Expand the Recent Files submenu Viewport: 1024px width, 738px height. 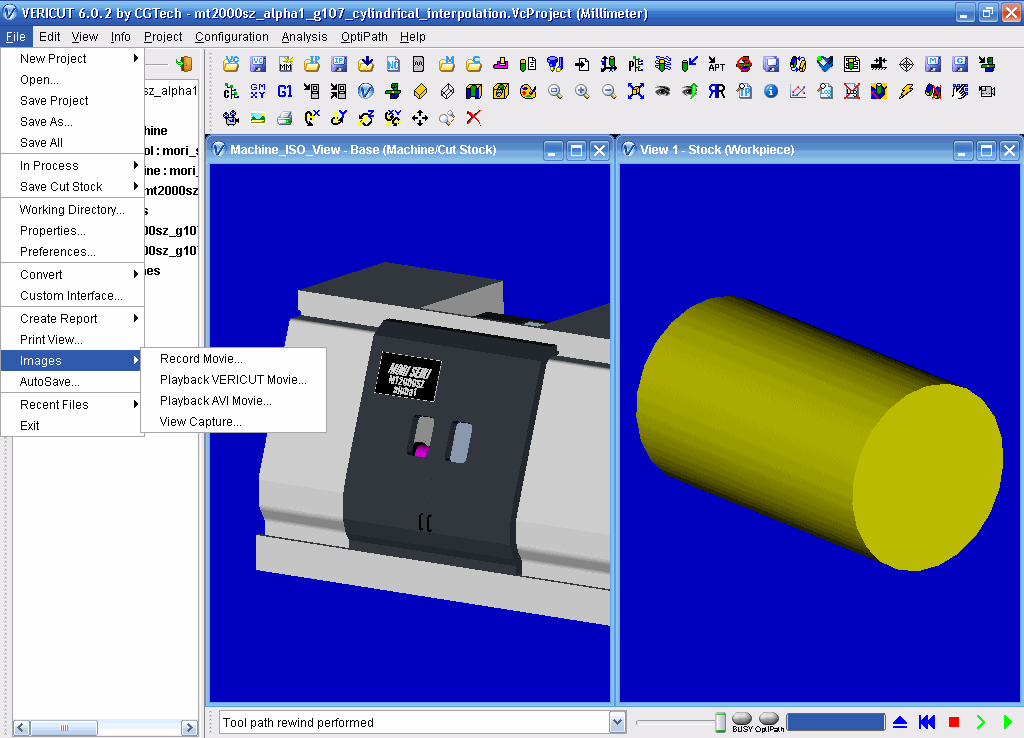72,404
